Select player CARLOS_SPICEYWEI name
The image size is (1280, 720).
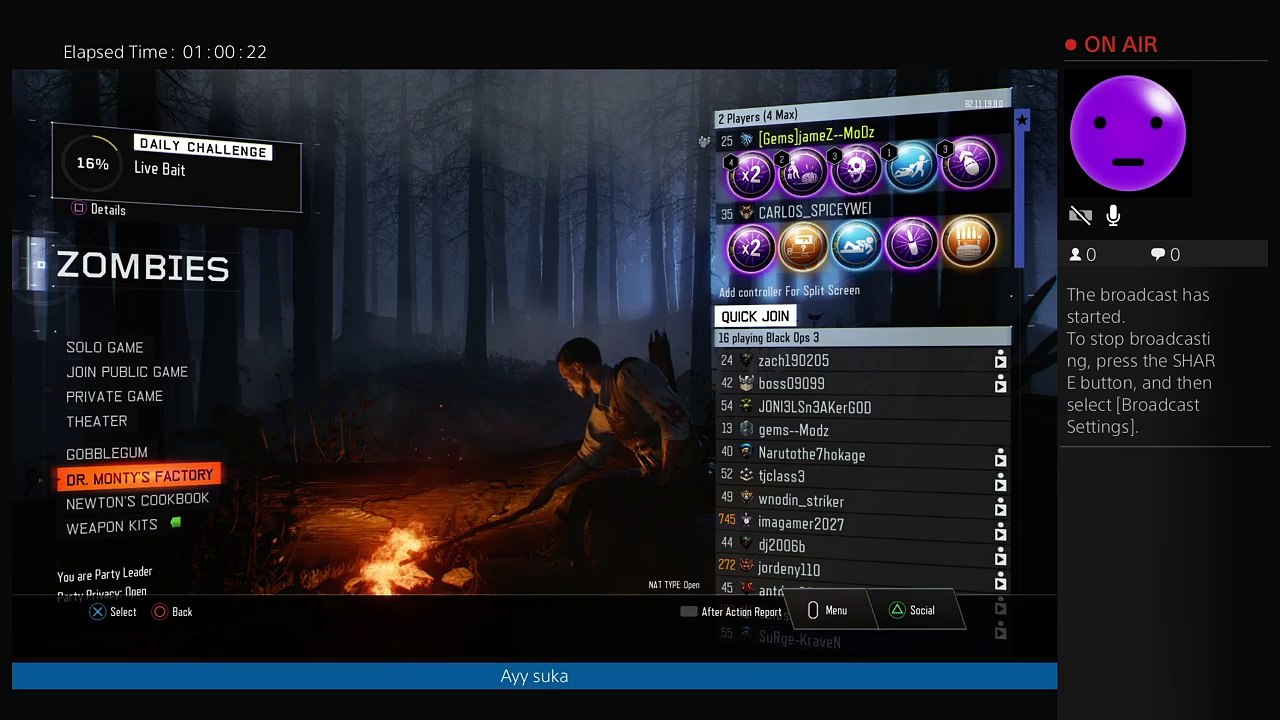pyautogui.click(x=814, y=210)
